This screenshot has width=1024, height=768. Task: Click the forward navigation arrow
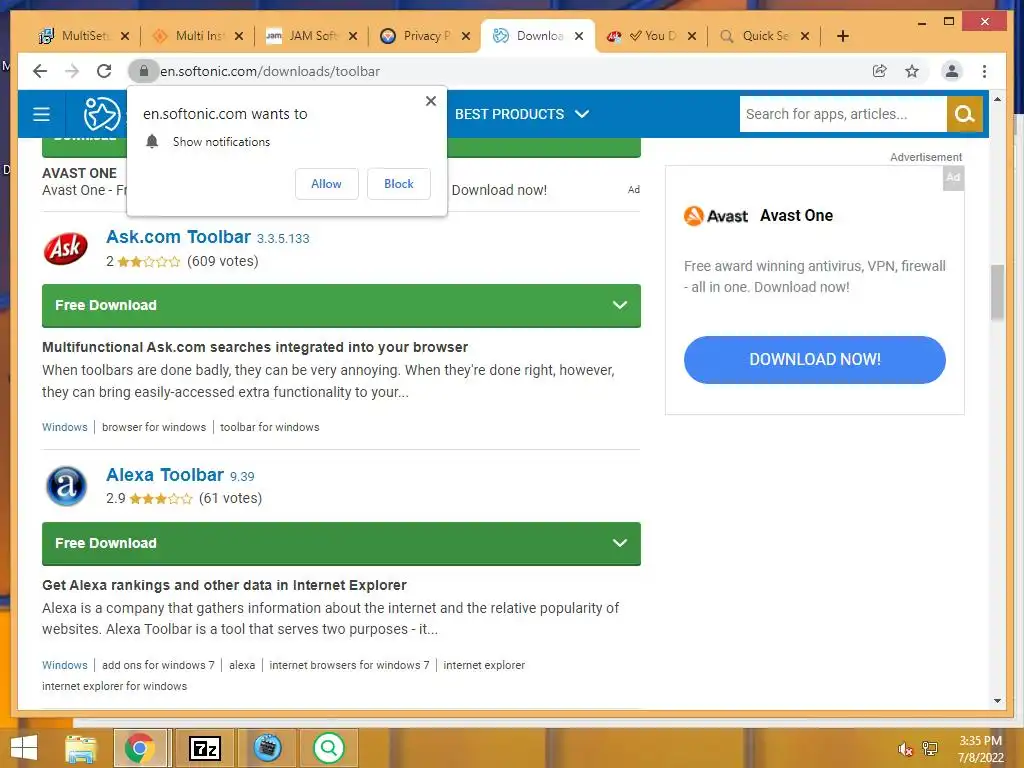[72, 71]
